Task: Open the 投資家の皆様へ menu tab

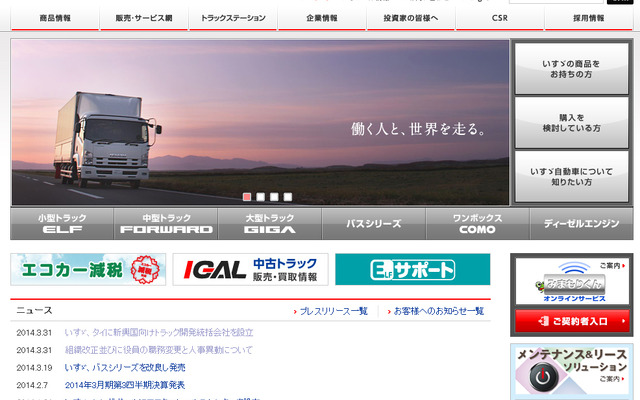Action: (411, 18)
